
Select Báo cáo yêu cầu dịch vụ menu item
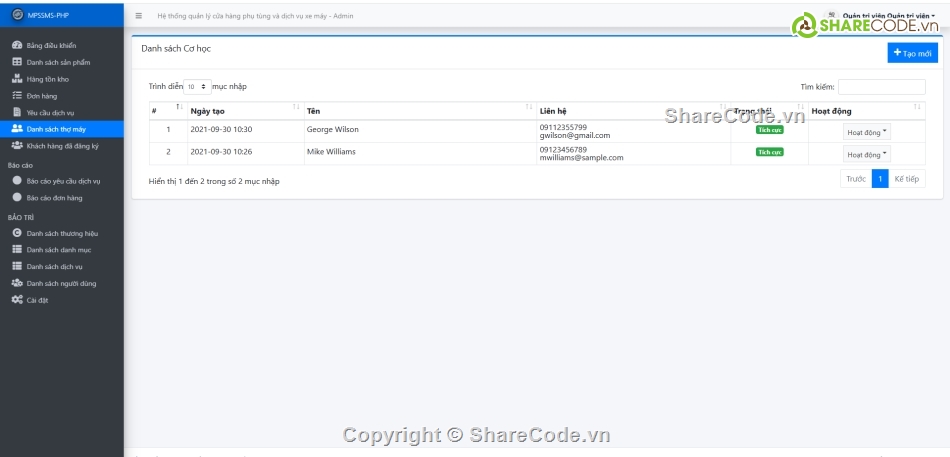[x=63, y=181]
